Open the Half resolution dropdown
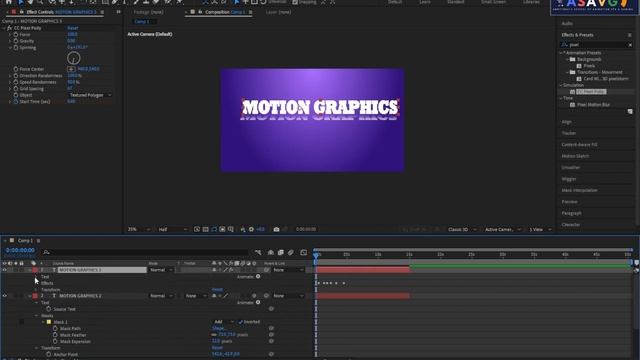 point(173,229)
